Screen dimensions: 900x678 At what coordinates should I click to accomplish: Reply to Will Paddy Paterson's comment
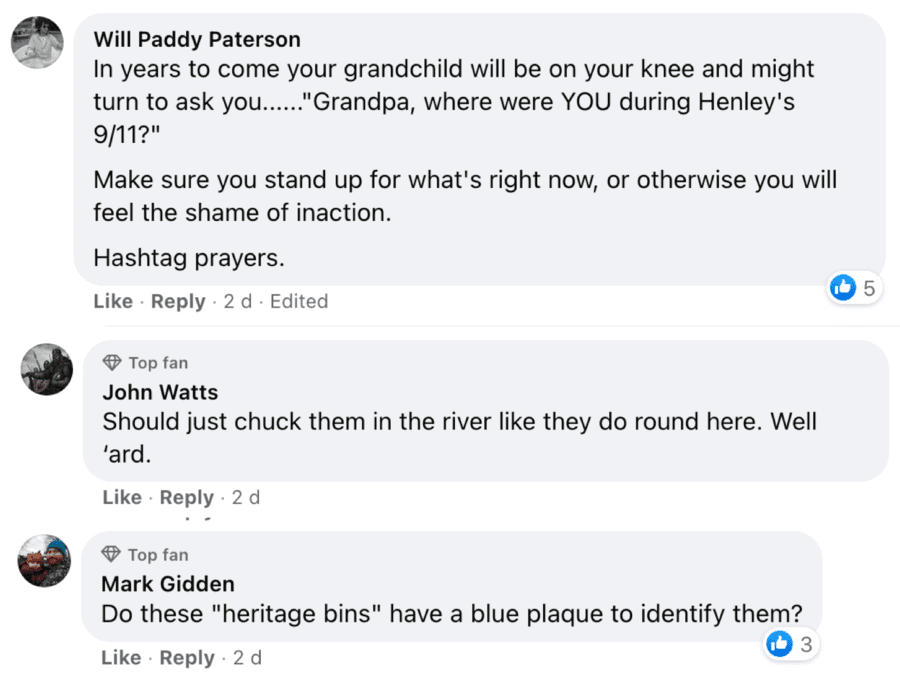click(x=178, y=301)
